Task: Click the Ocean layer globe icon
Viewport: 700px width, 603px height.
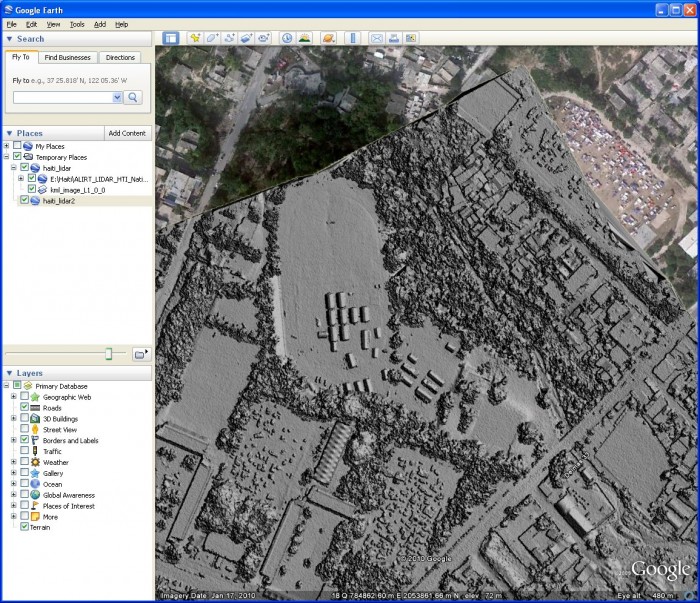Action: click(x=35, y=484)
